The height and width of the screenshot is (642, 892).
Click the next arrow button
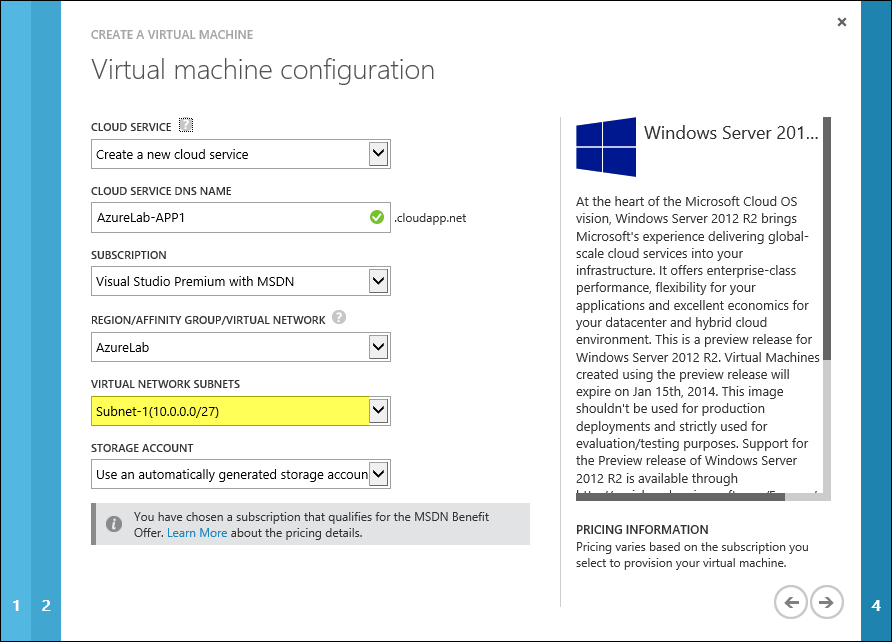(x=826, y=602)
